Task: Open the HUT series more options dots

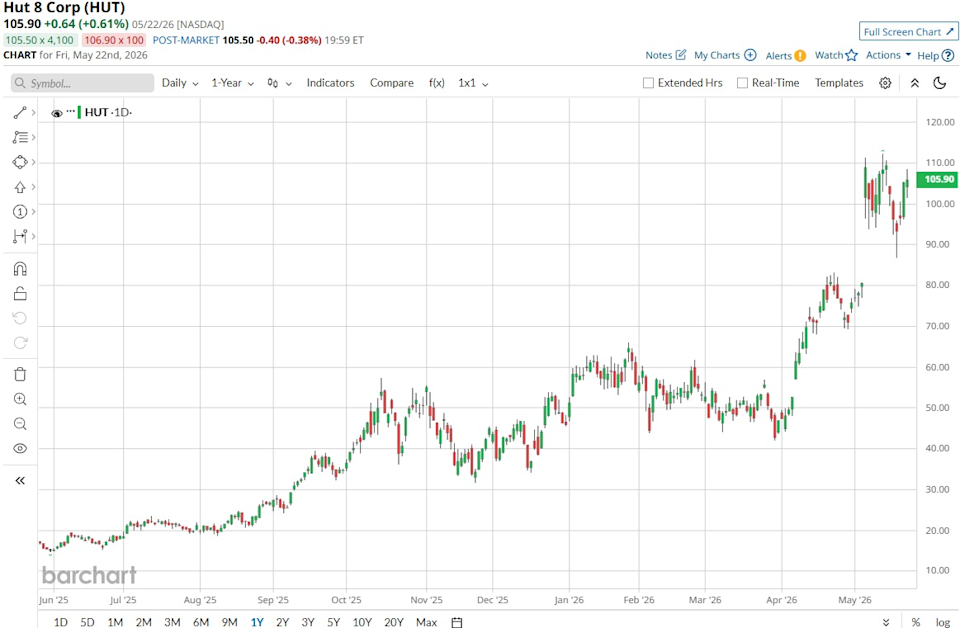Action: 71,111
